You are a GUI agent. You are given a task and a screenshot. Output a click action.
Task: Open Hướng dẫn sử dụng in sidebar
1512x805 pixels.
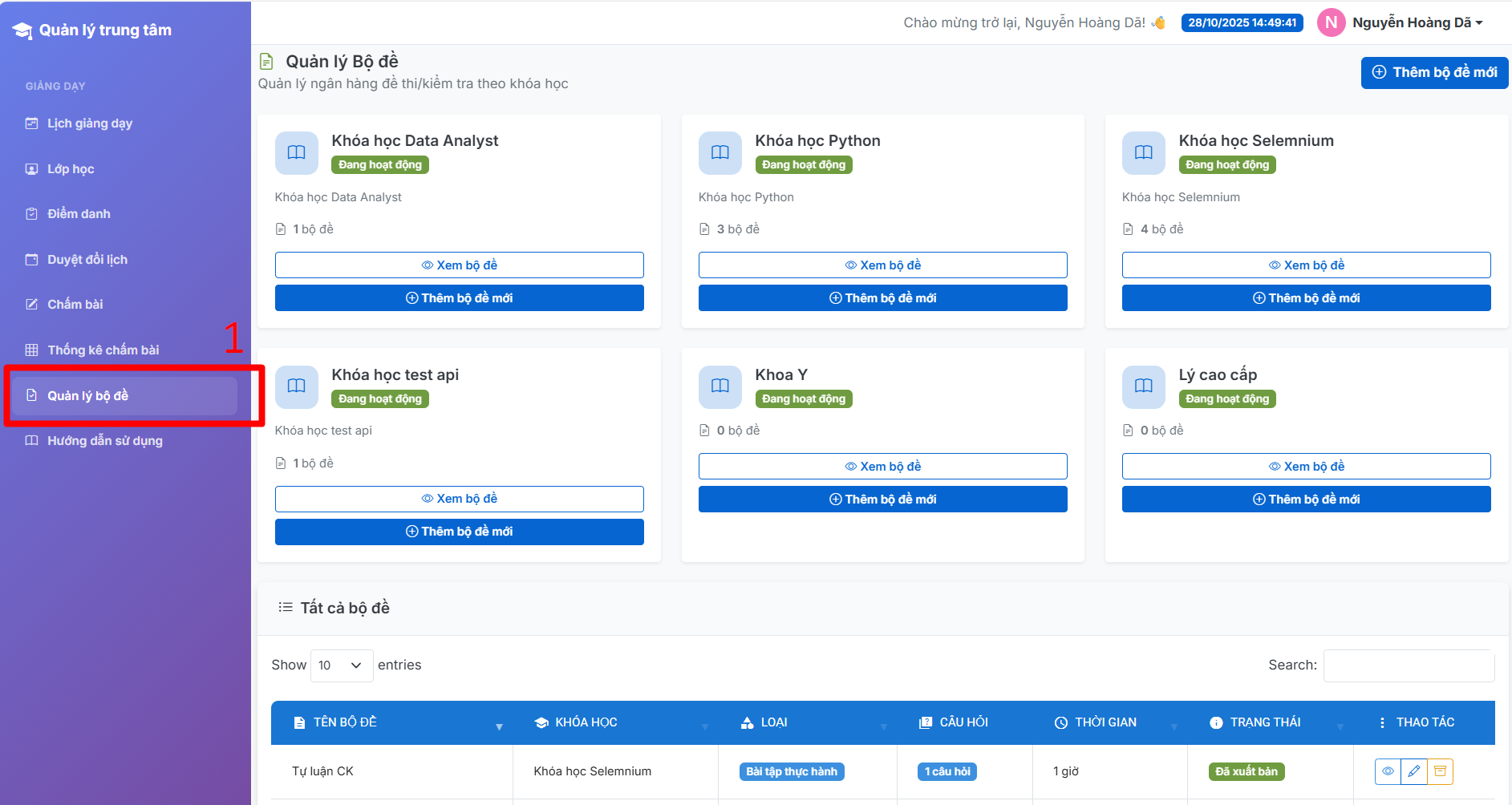pos(104,441)
